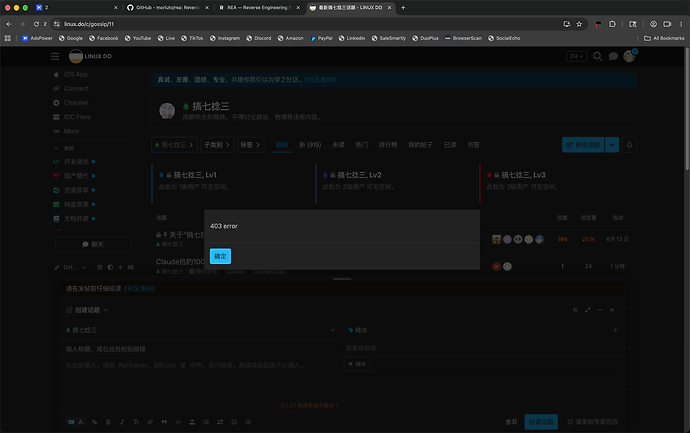Click the keyboard shortcuts icon in sidebar footer
690x433 pixels.
(131, 267)
